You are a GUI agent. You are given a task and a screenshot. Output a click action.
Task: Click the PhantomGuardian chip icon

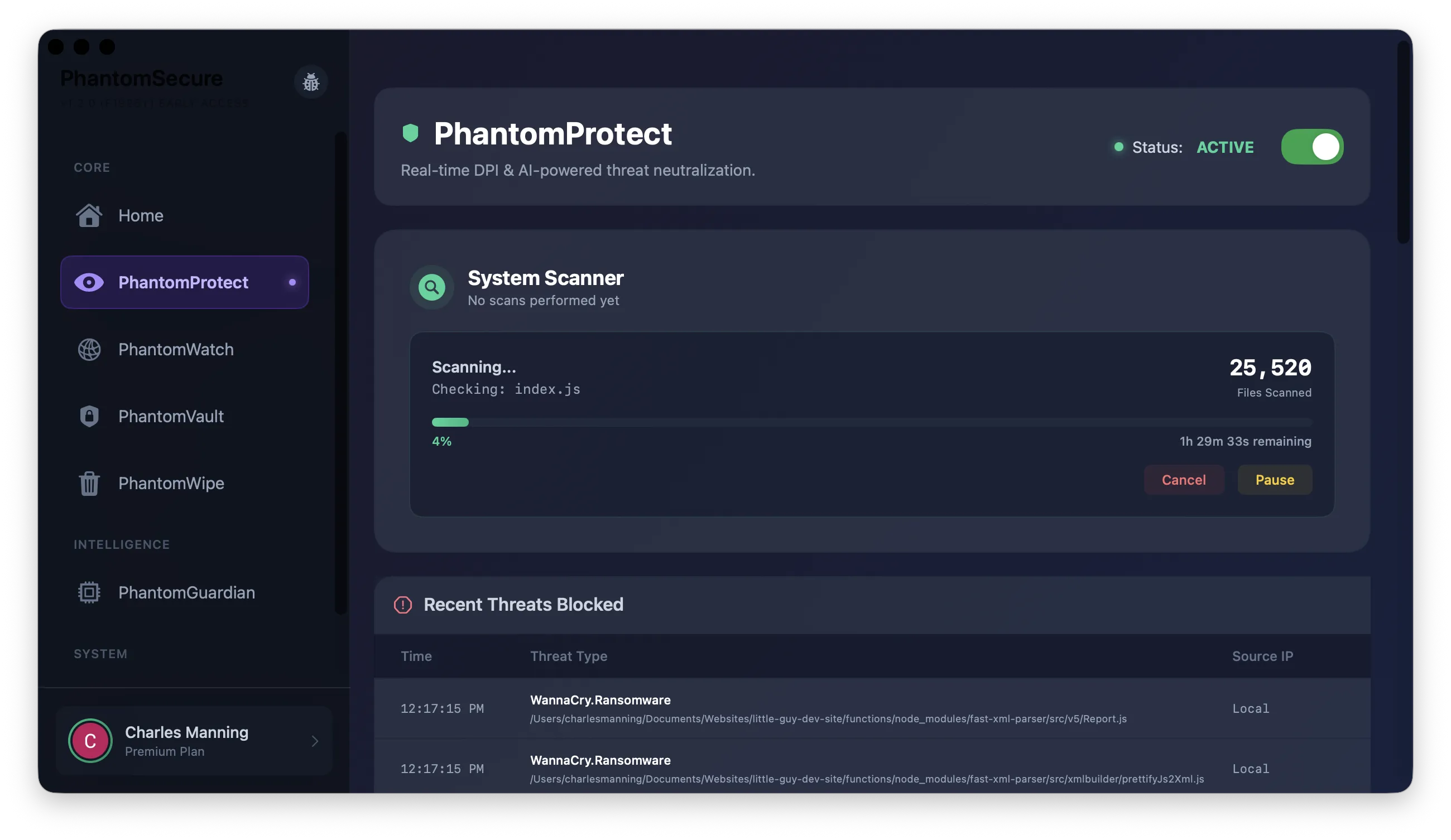(88, 592)
